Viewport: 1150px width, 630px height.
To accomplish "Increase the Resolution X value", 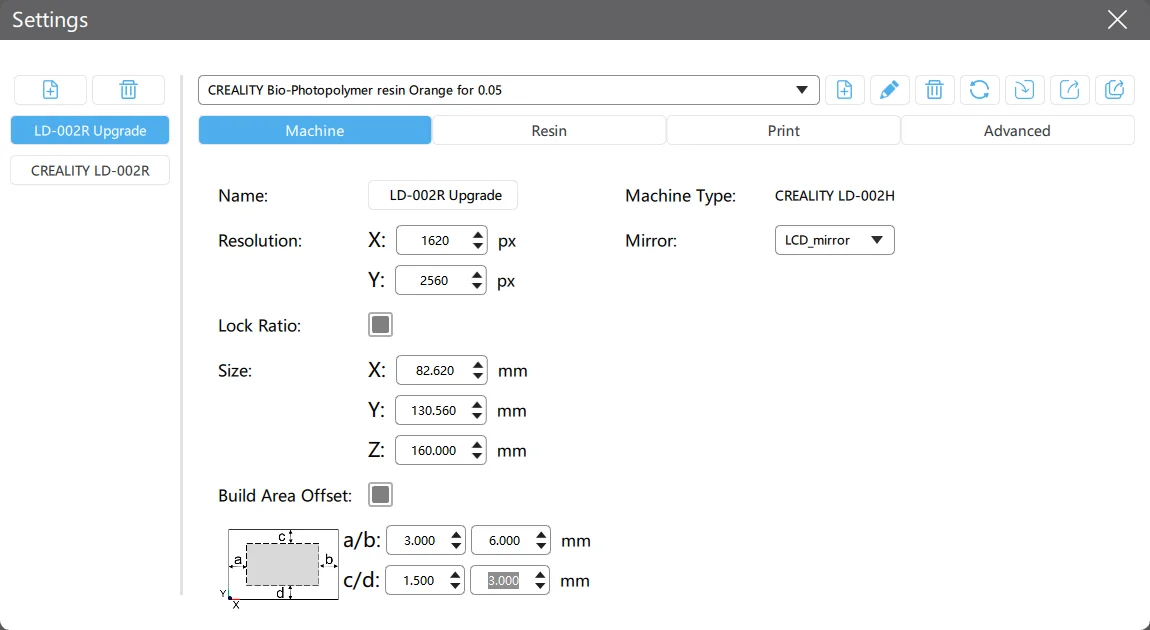I will pos(478,235).
